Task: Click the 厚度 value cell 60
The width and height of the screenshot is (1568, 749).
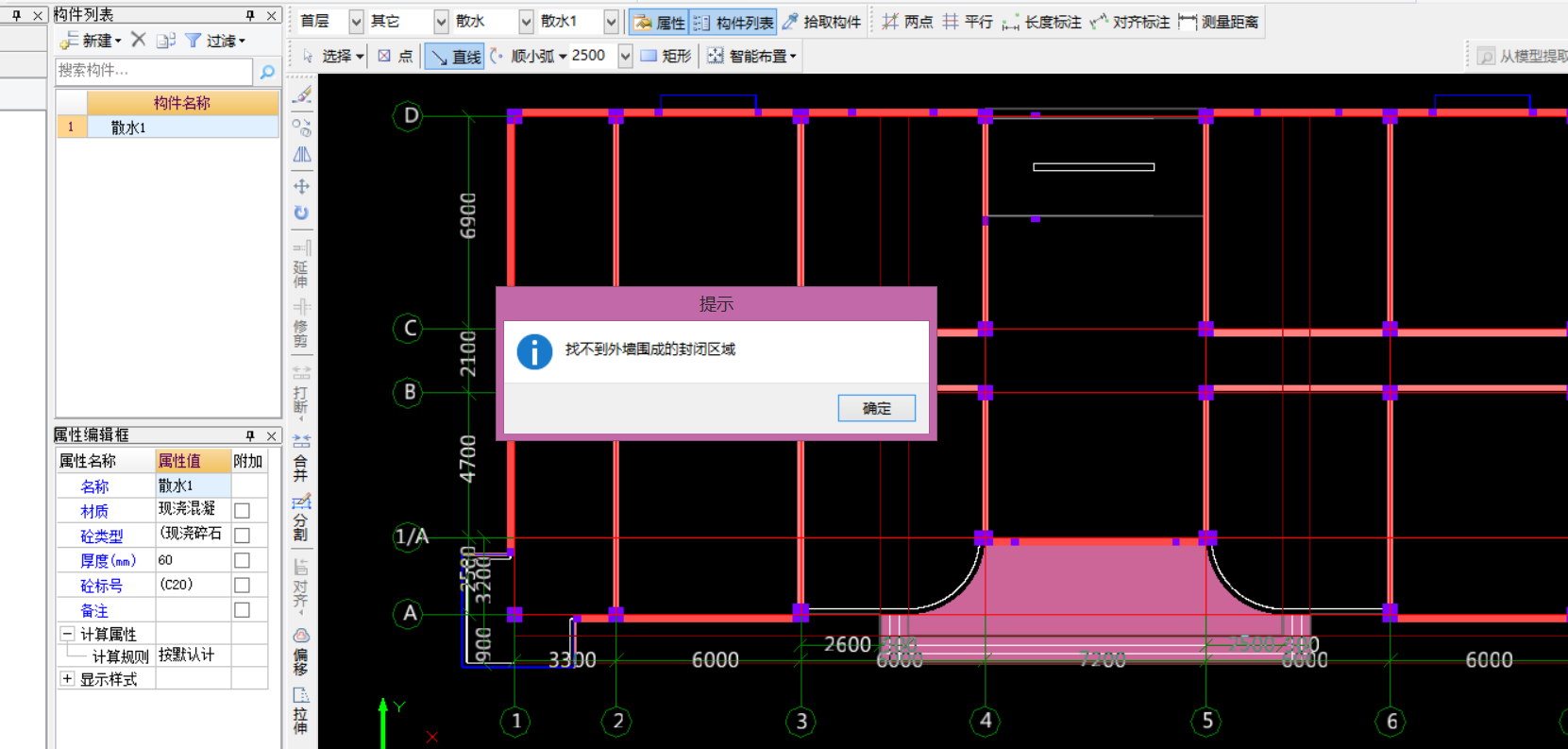Action: click(193, 560)
